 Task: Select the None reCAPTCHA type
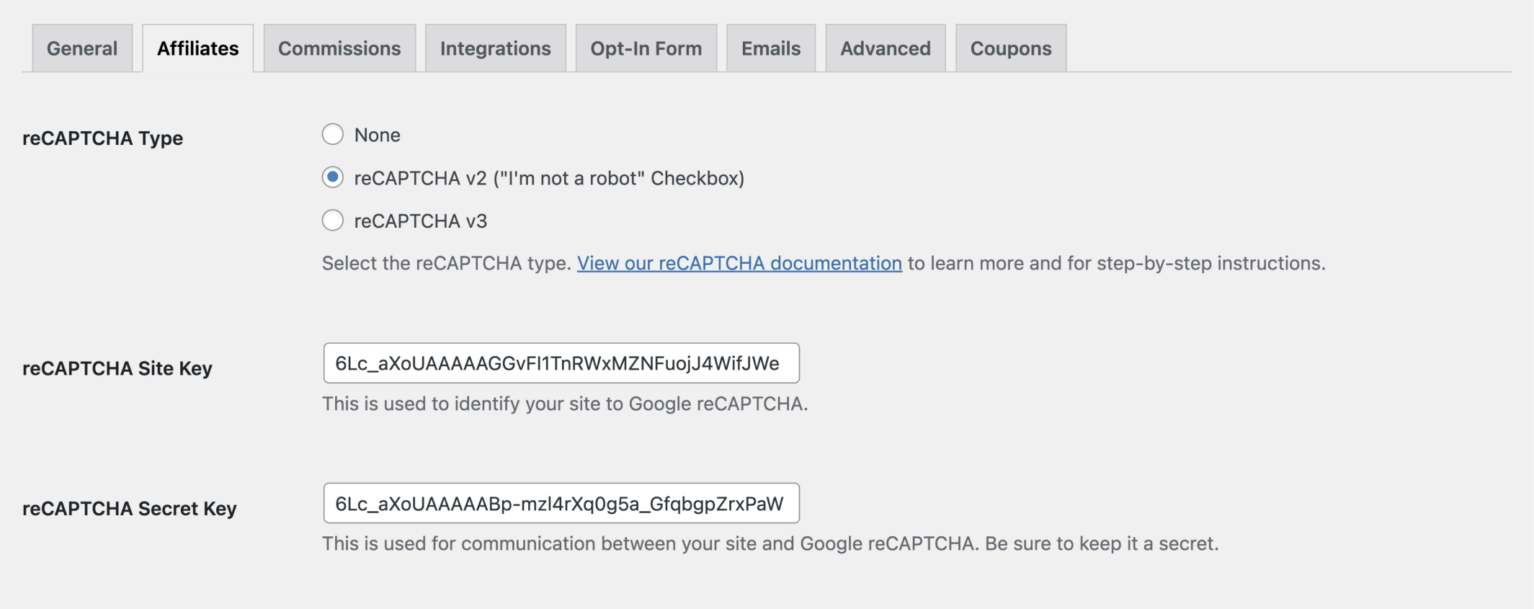click(x=332, y=134)
